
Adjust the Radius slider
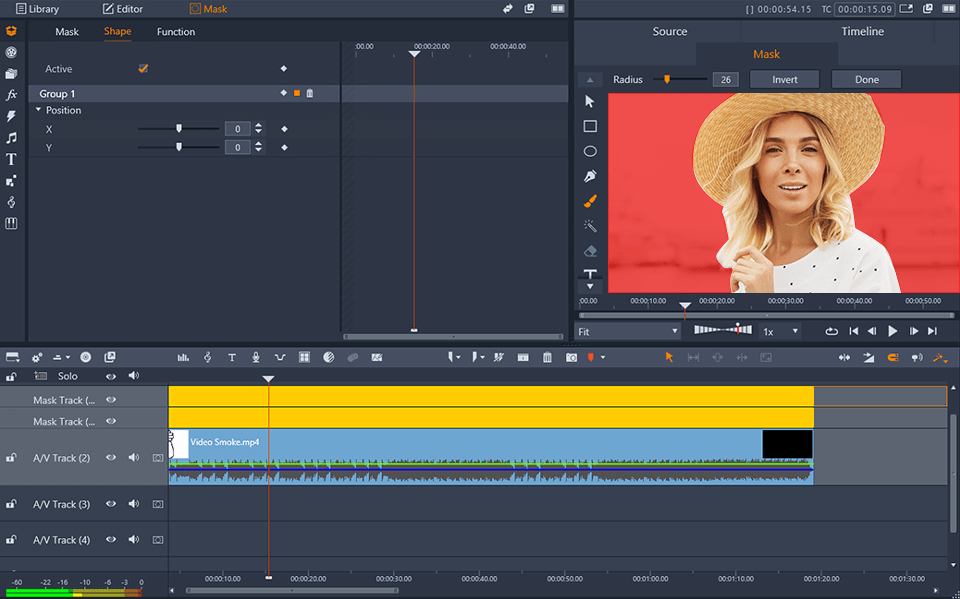[x=668, y=80]
